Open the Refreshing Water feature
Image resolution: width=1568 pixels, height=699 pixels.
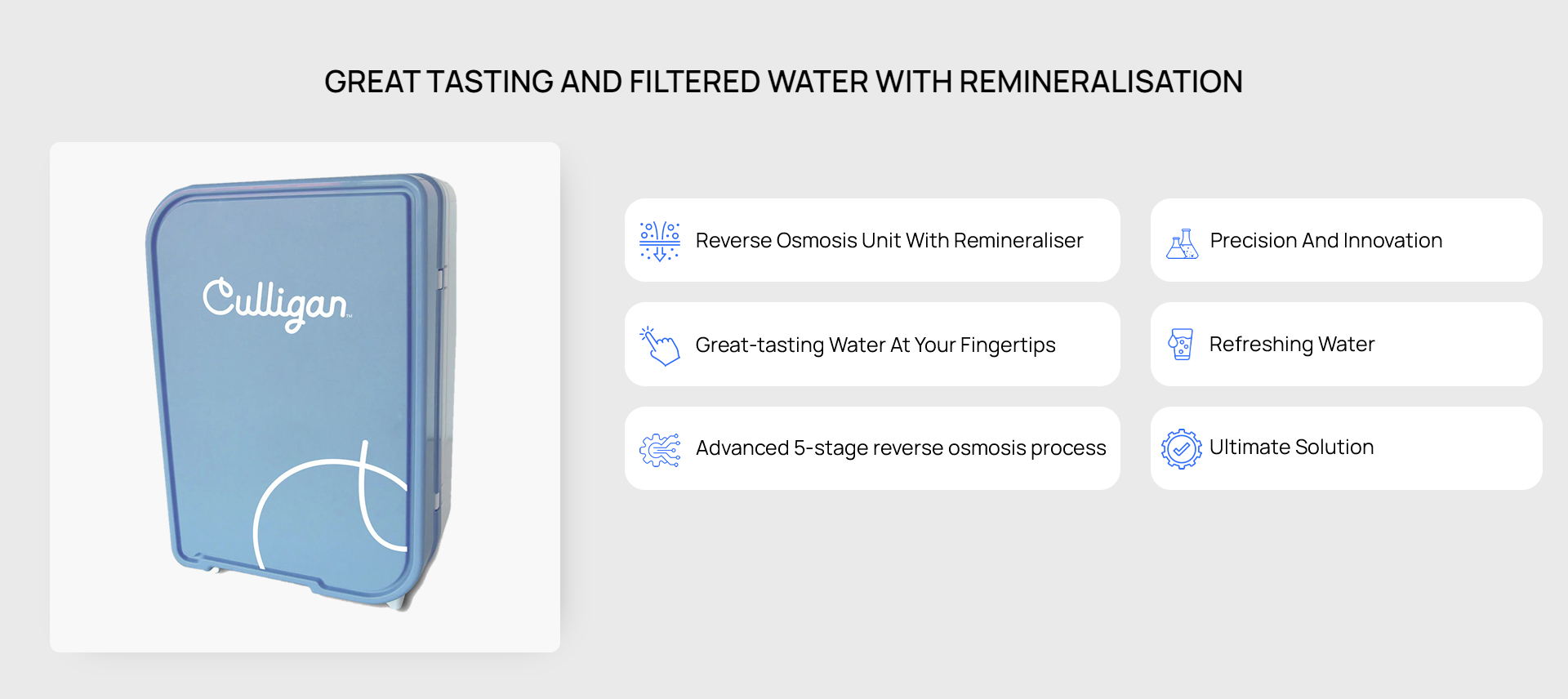tap(1346, 345)
